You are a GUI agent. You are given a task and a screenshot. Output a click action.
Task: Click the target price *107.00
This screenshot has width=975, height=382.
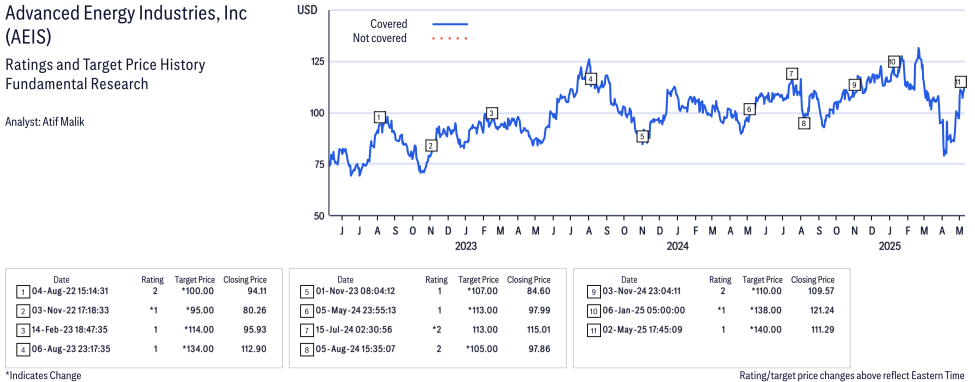click(482, 291)
